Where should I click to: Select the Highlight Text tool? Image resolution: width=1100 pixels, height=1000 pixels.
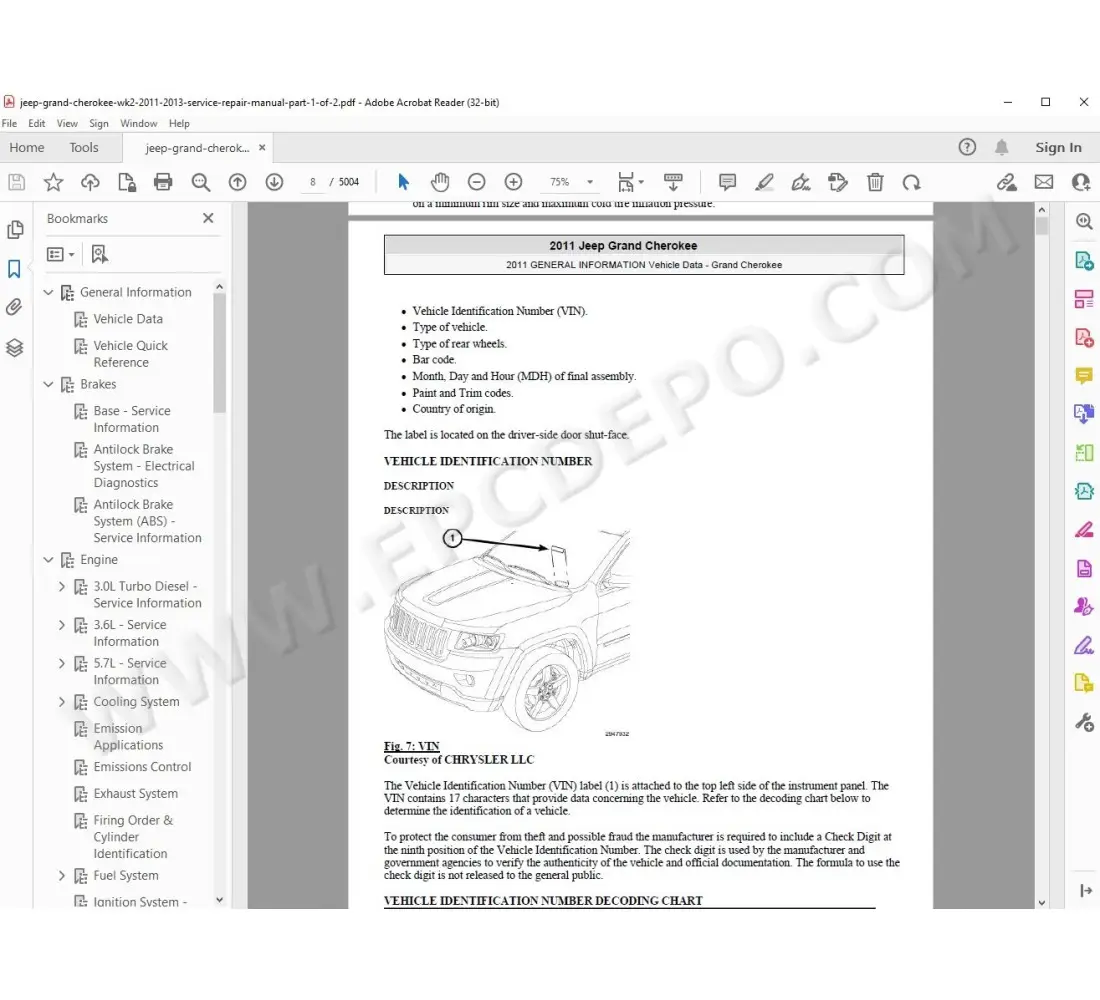pyautogui.click(x=765, y=182)
